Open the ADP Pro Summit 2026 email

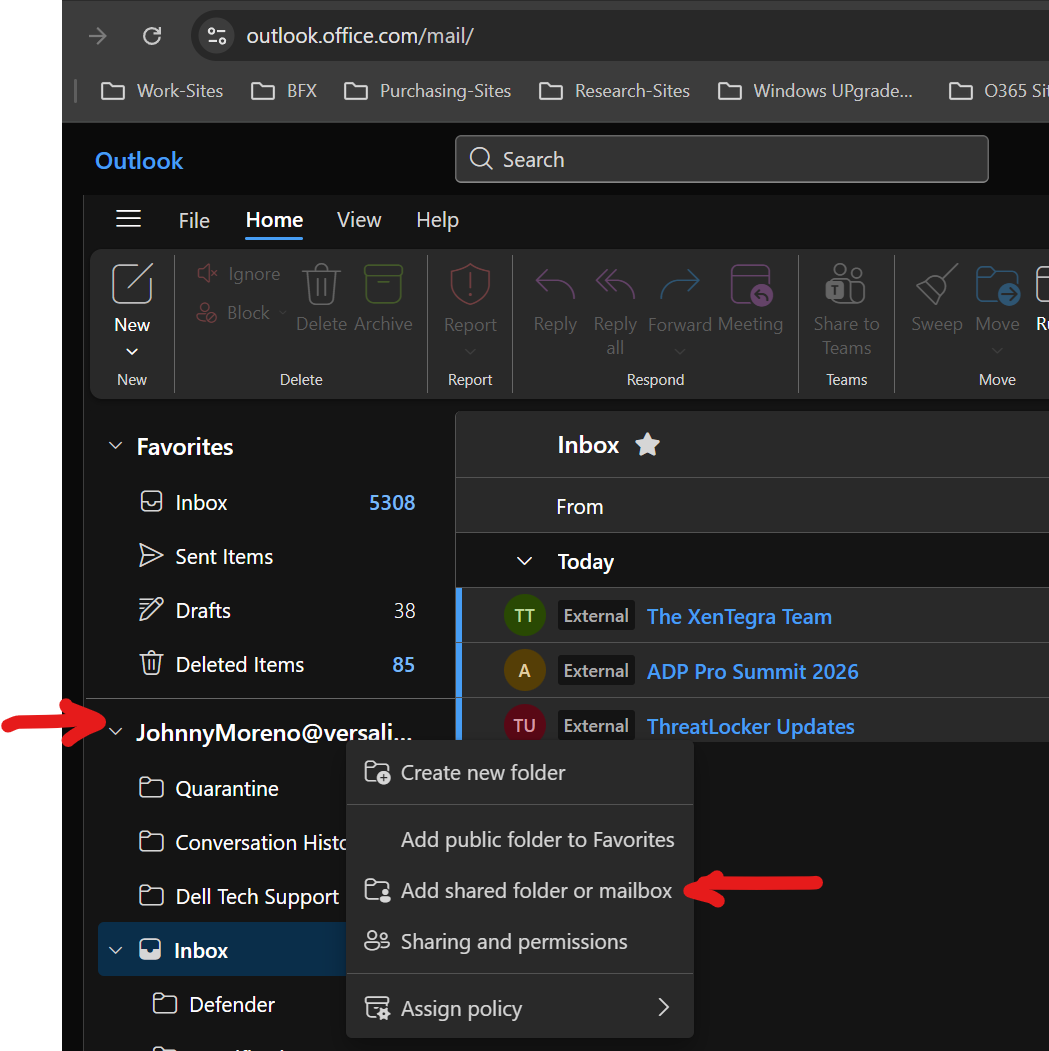(752, 672)
